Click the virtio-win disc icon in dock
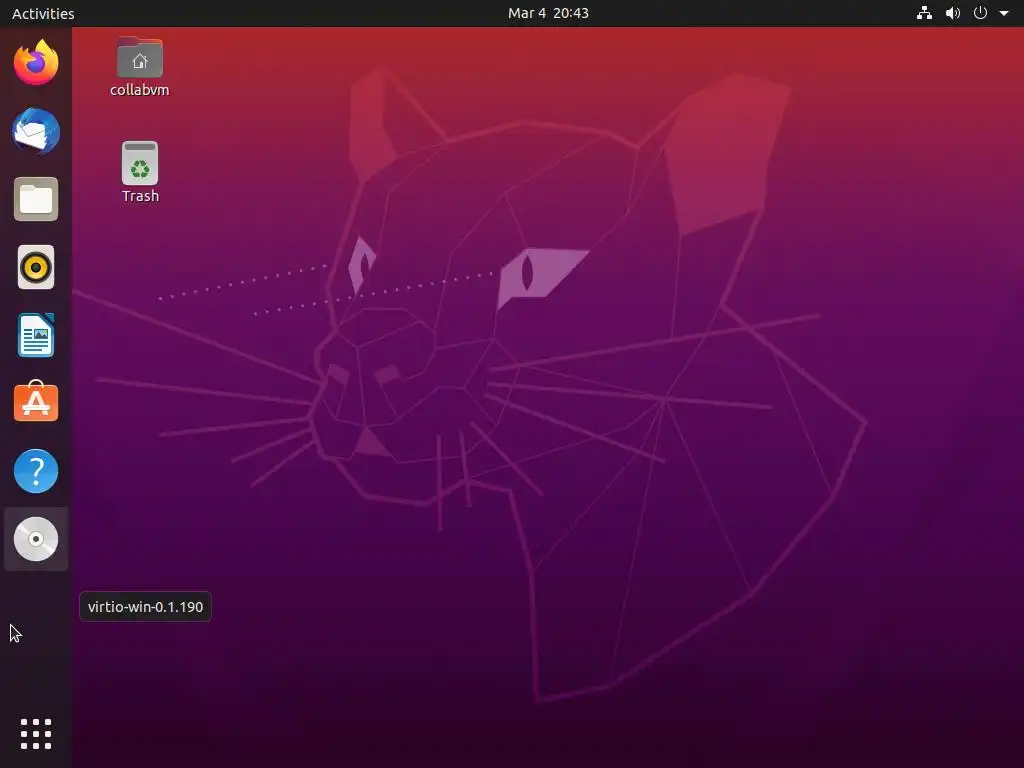This screenshot has height=768, width=1024. 36,539
